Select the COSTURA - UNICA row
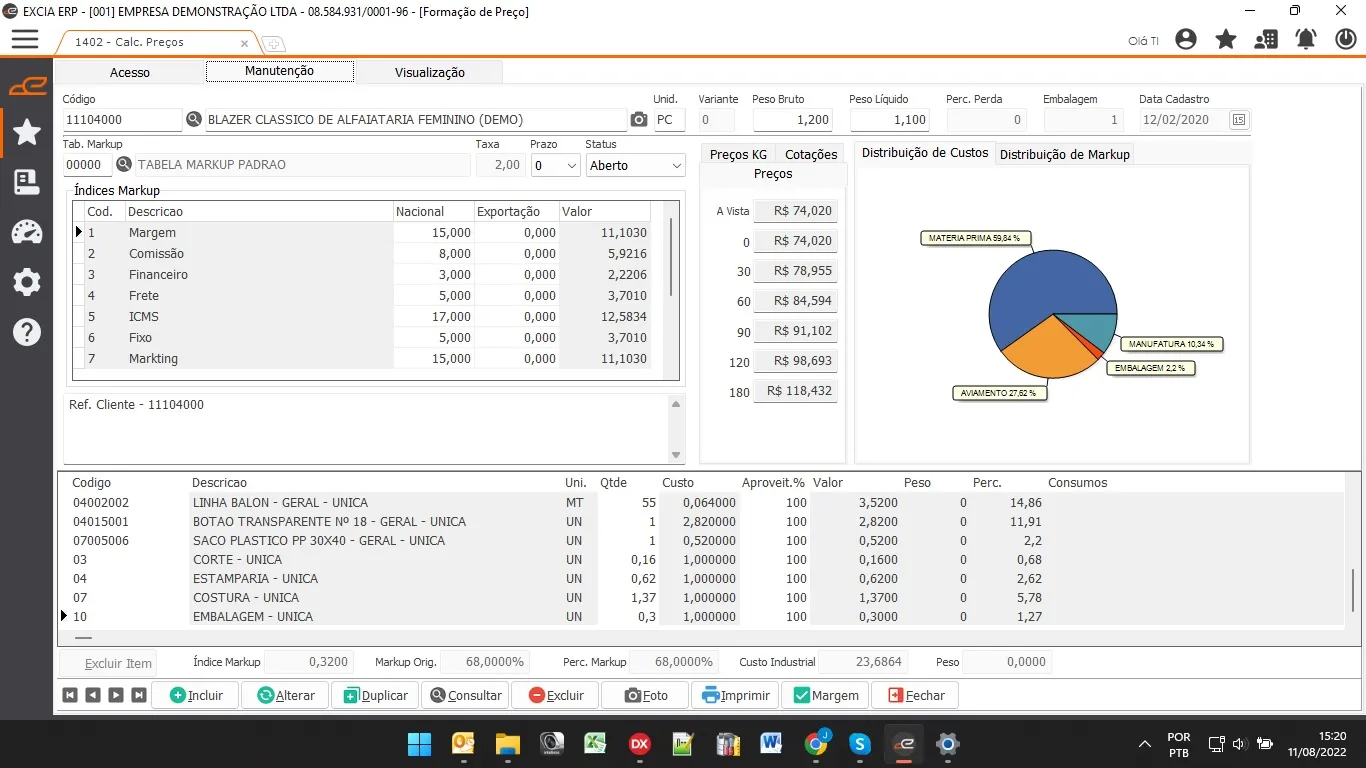The image size is (1366, 768). click(x=700, y=598)
